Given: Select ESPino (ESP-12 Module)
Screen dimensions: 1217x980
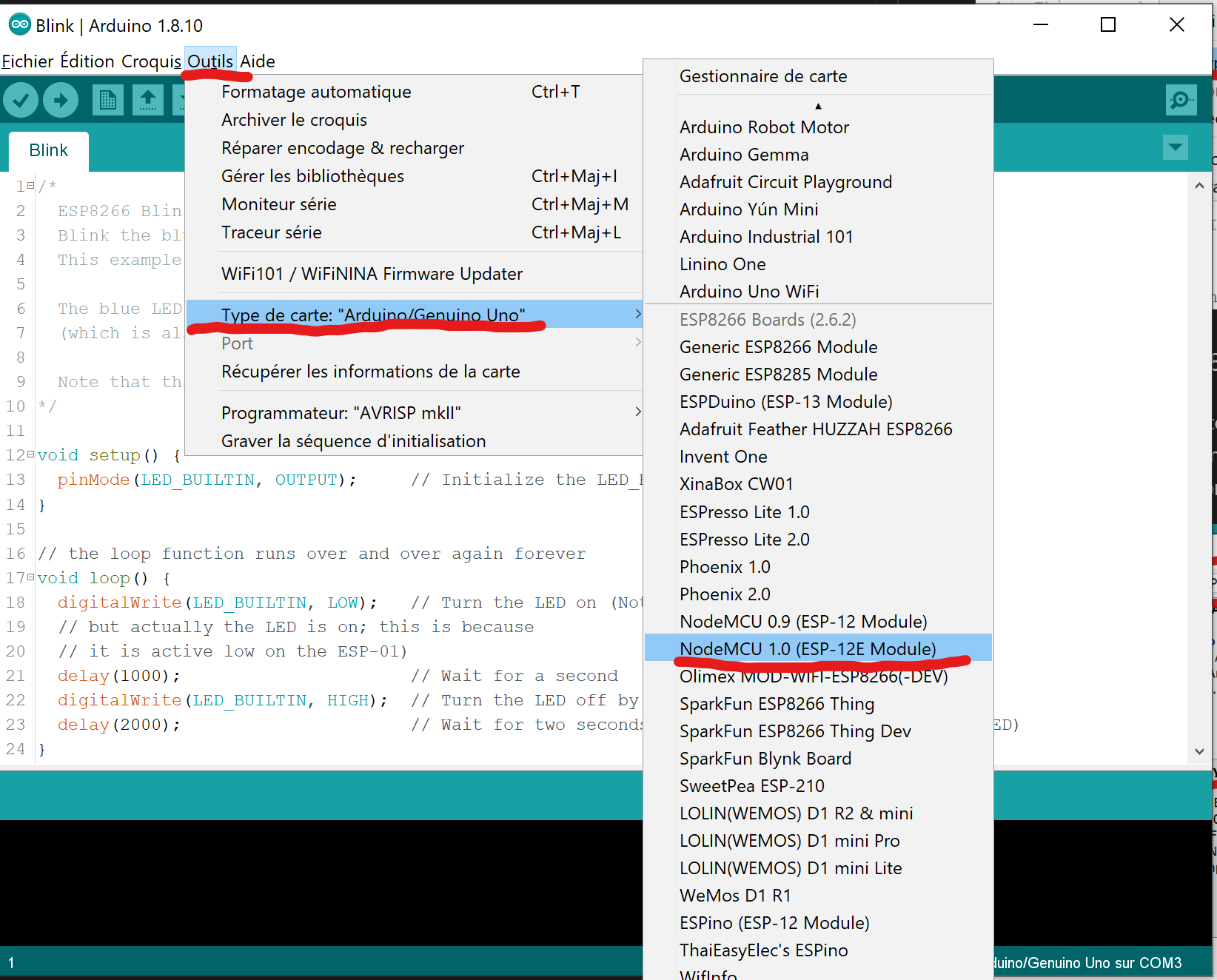Looking at the screenshot, I should click(x=818, y=923).
